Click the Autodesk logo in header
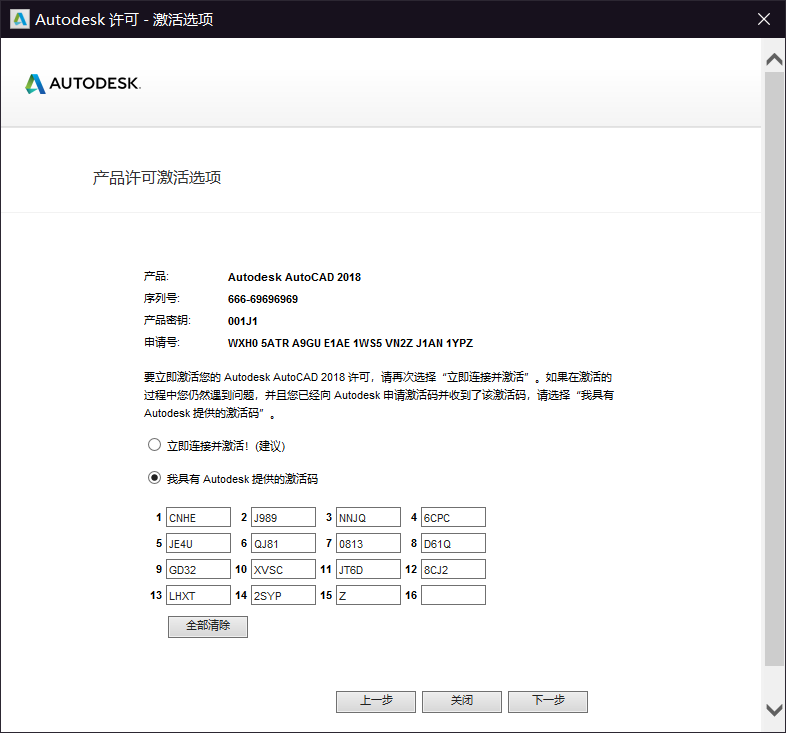This screenshot has height=733, width=786. [83, 84]
